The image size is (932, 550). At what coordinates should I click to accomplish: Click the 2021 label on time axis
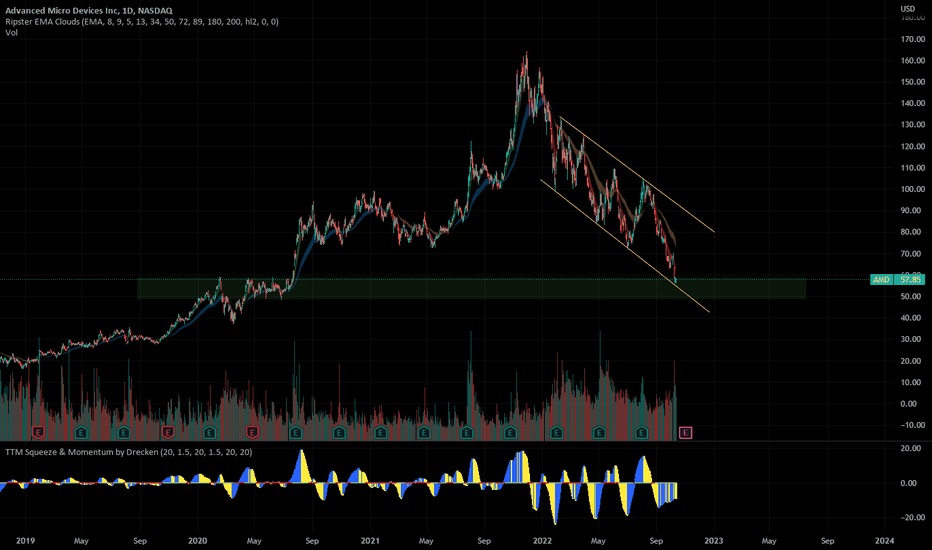pos(370,540)
